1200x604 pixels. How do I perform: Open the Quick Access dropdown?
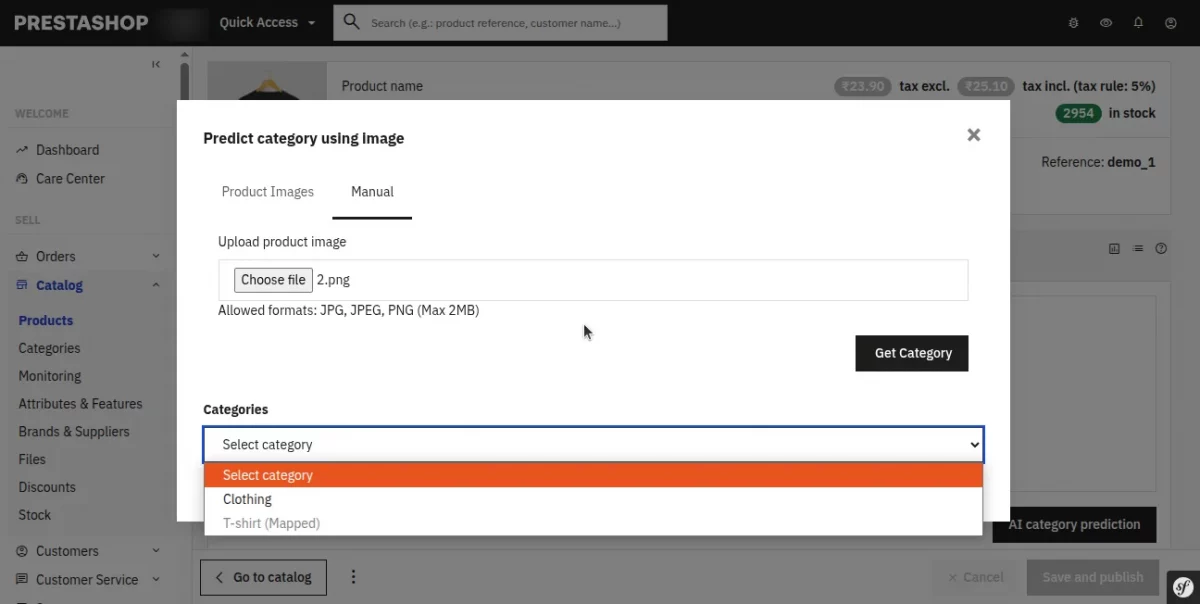coord(266,22)
